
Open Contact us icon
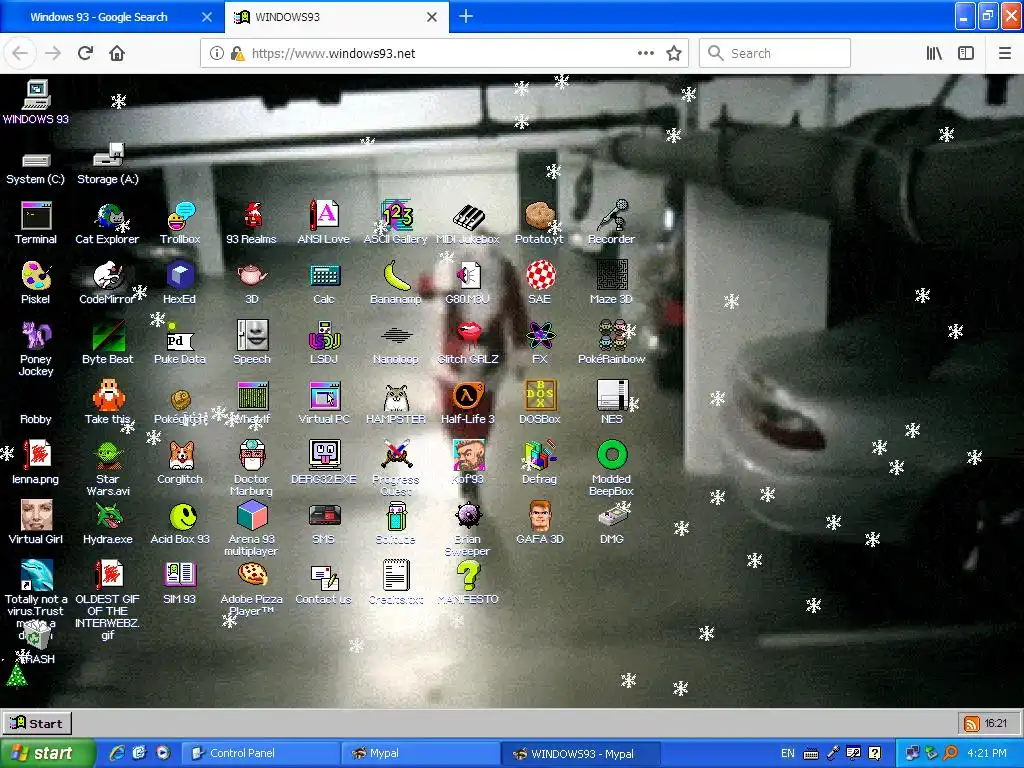click(324, 584)
